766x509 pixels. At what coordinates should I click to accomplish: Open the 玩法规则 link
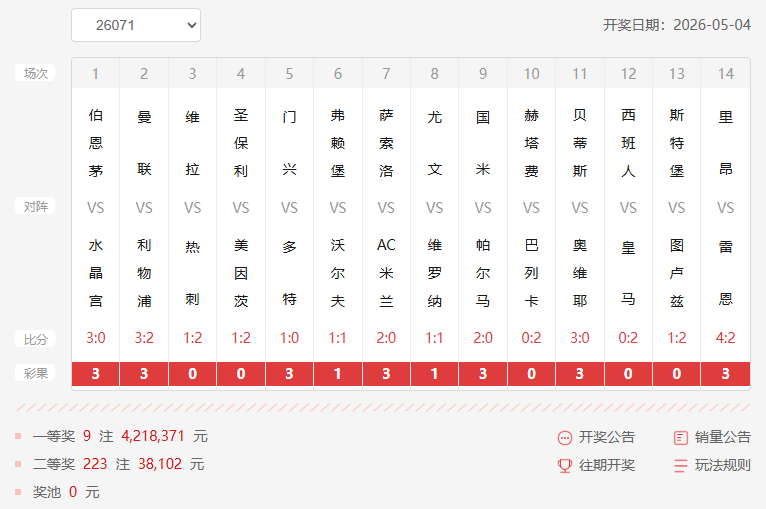tap(723, 465)
